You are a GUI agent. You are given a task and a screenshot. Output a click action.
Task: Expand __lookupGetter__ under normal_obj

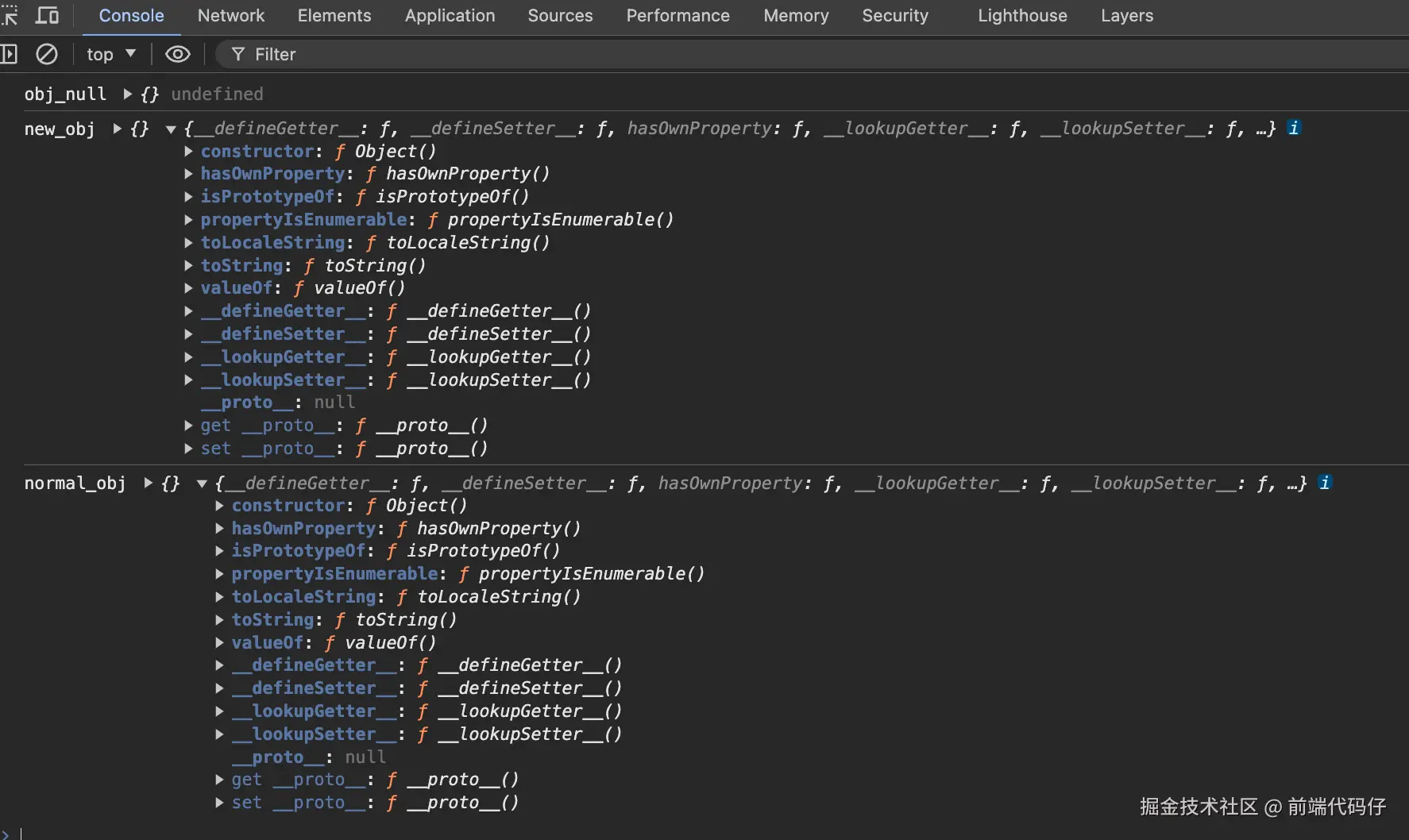[219, 711]
